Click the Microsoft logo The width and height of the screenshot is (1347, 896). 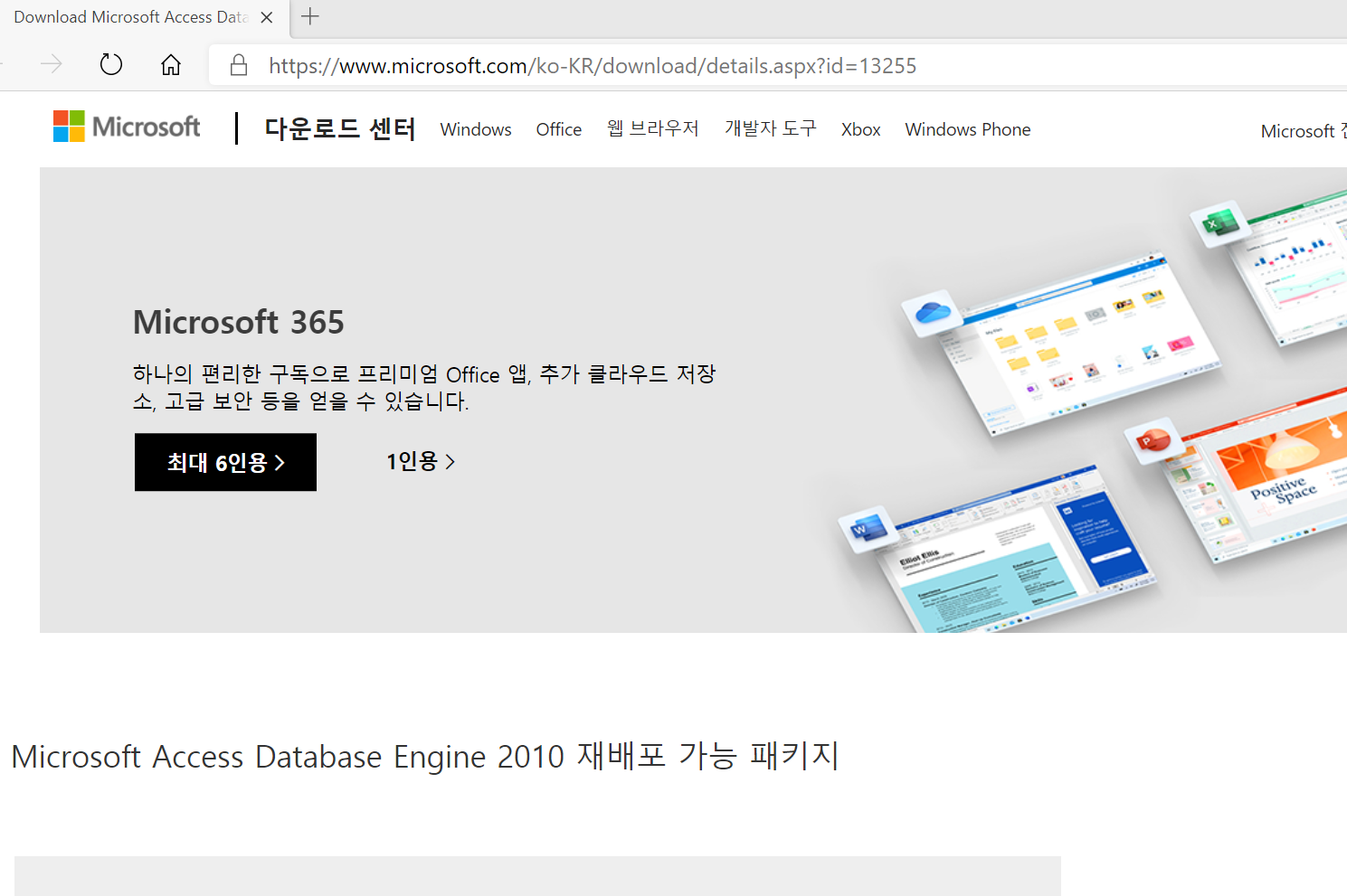pyautogui.click(x=127, y=127)
